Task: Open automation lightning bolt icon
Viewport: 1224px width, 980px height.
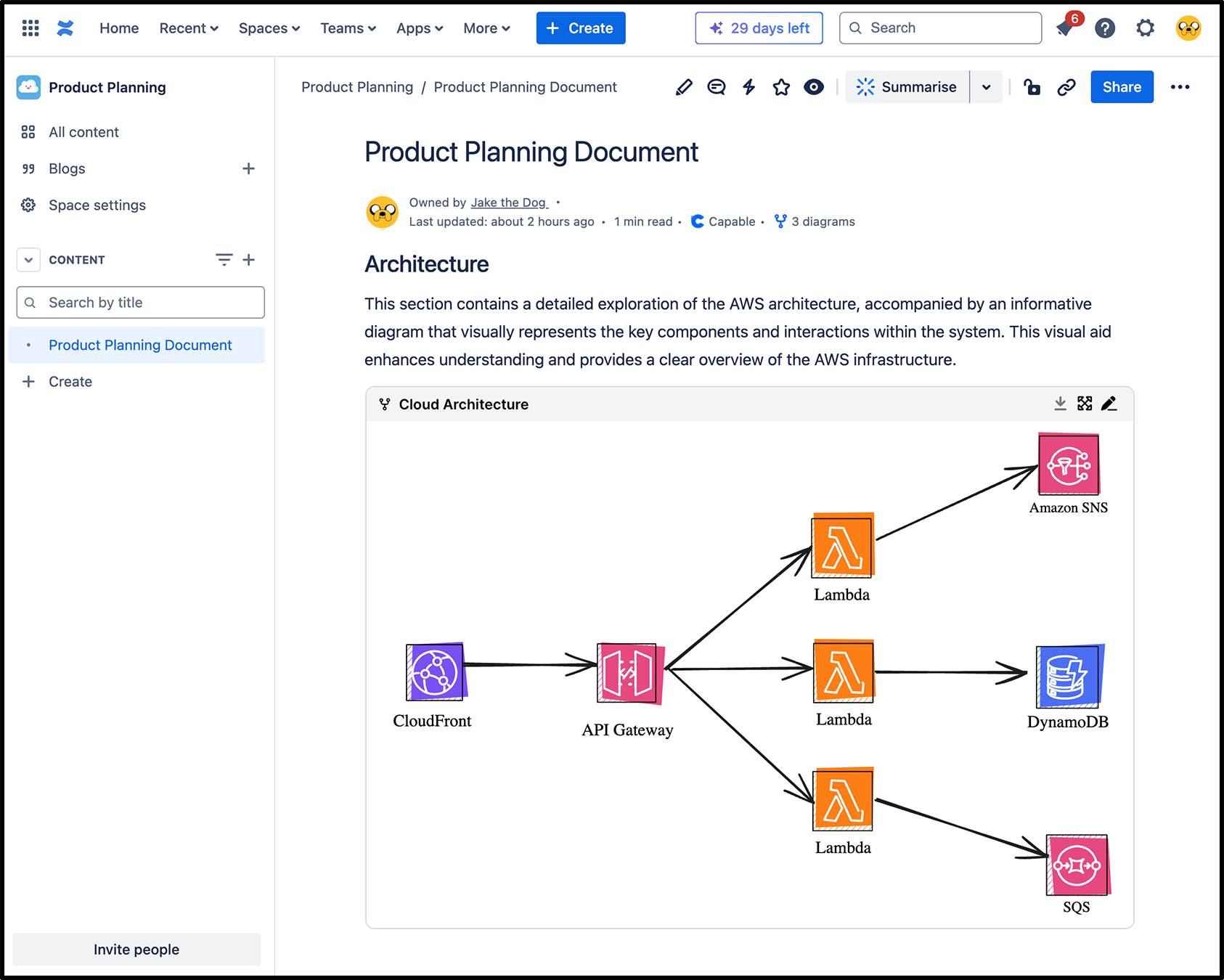Action: 749,87
